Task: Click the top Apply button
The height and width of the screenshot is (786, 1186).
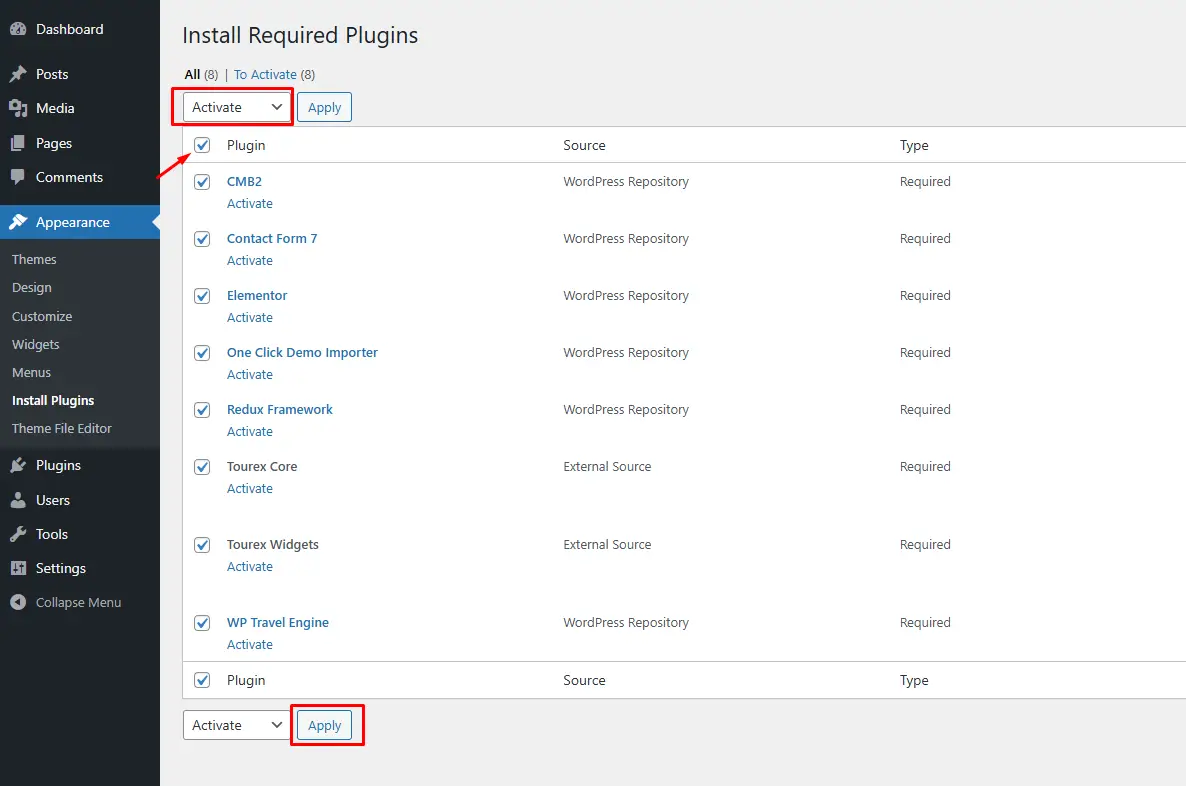Action: pyautogui.click(x=324, y=107)
